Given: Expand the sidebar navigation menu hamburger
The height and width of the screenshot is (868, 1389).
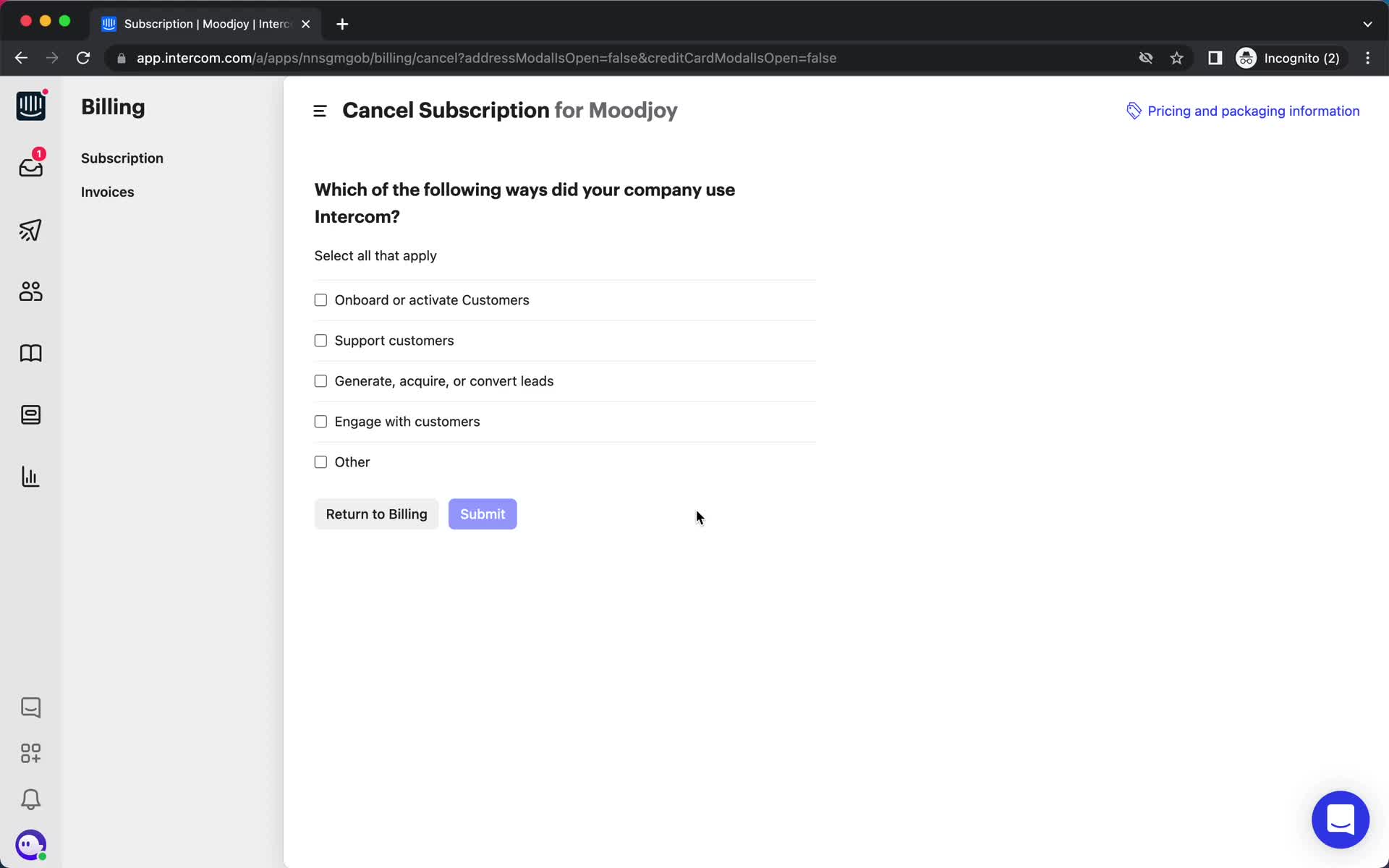Looking at the screenshot, I should coord(320,111).
